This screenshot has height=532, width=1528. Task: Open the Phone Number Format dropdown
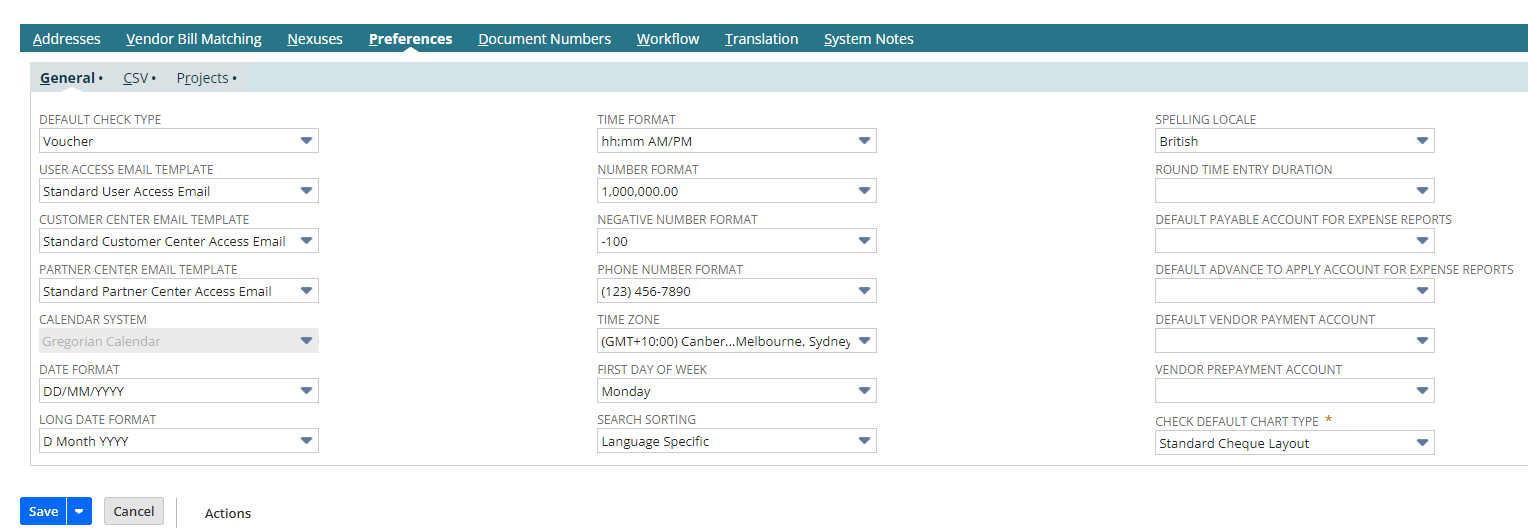pyautogui.click(x=737, y=291)
